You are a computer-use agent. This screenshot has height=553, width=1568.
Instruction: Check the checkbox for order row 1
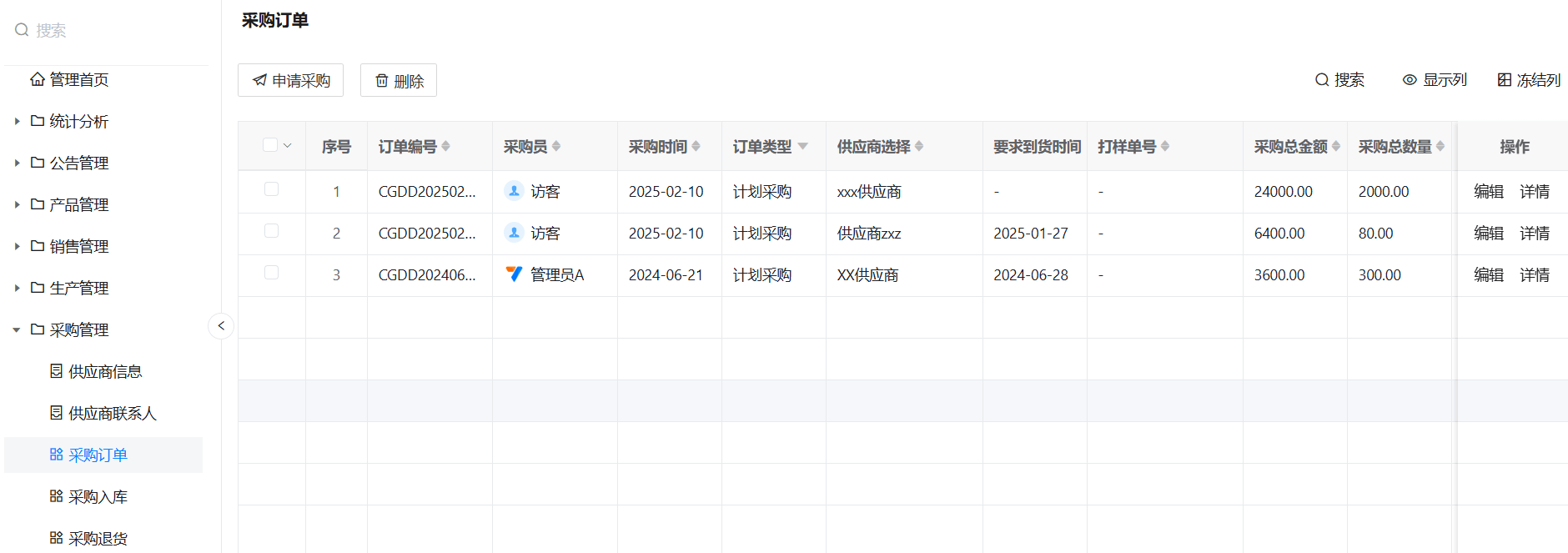pyautogui.click(x=271, y=189)
